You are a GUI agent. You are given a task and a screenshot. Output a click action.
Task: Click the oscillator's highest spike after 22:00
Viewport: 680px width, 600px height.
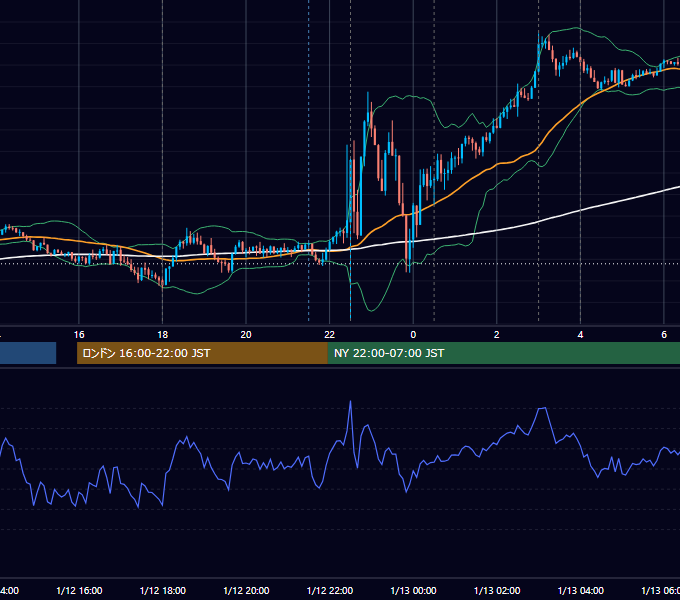click(350, 402)
